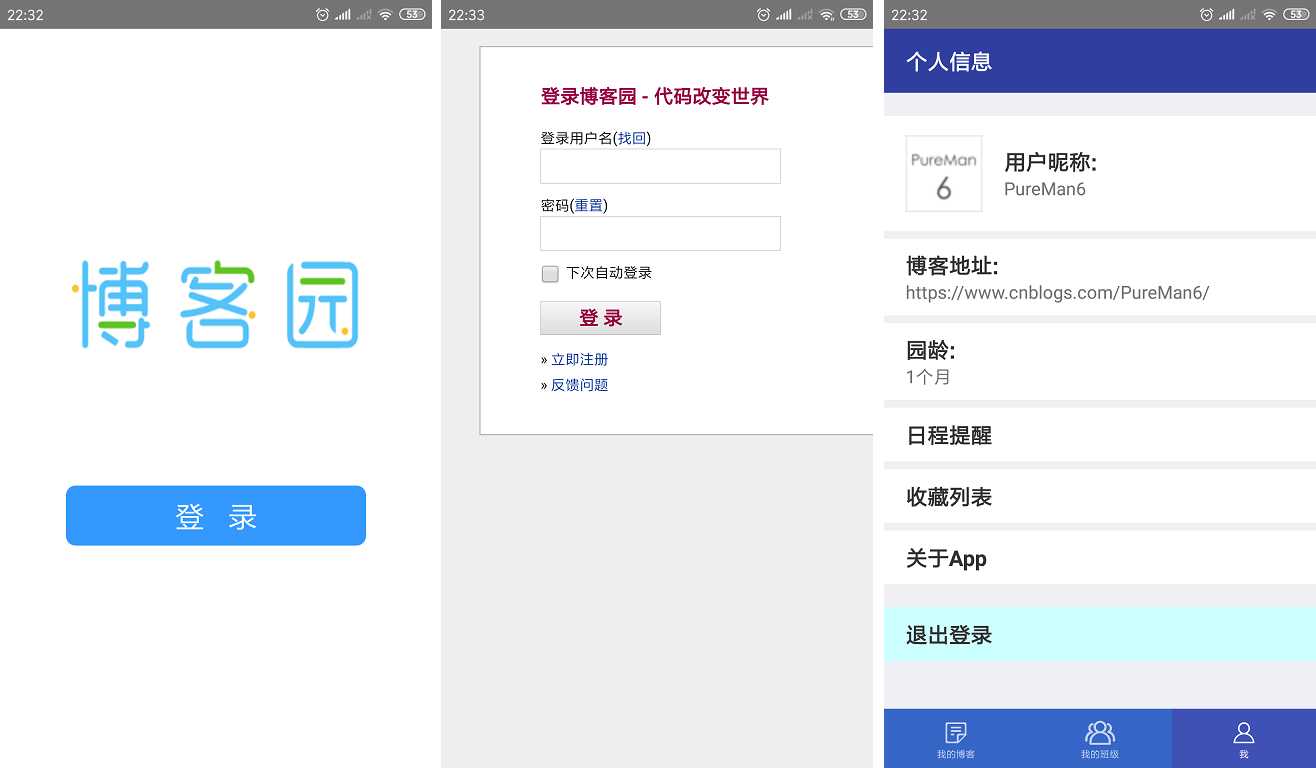This screenshot has width=1316, height=768.
Task: Tap the 我 person icon
Action: 1244,733
